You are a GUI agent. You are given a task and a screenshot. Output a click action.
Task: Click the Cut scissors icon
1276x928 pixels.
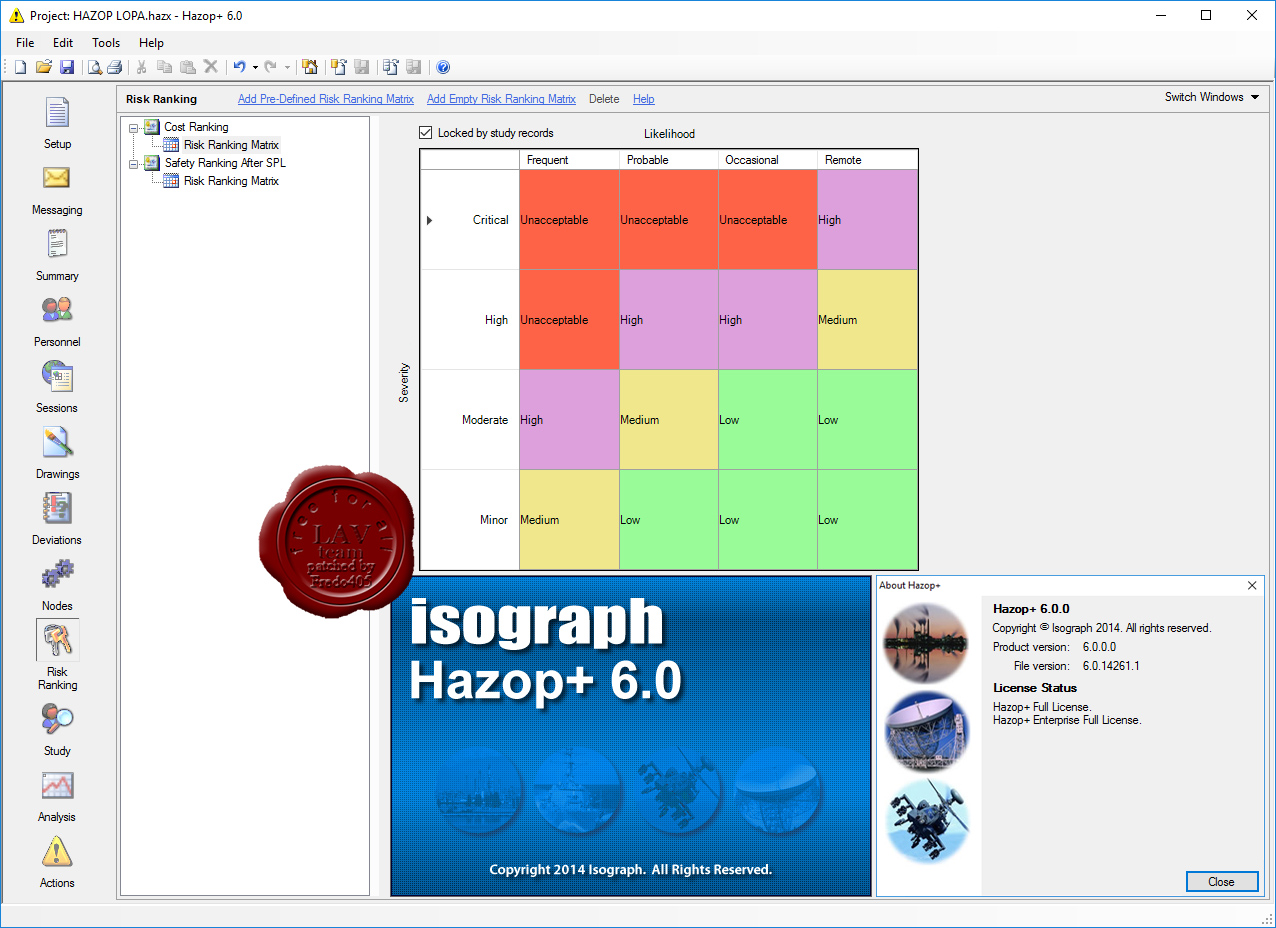(142, 67)
